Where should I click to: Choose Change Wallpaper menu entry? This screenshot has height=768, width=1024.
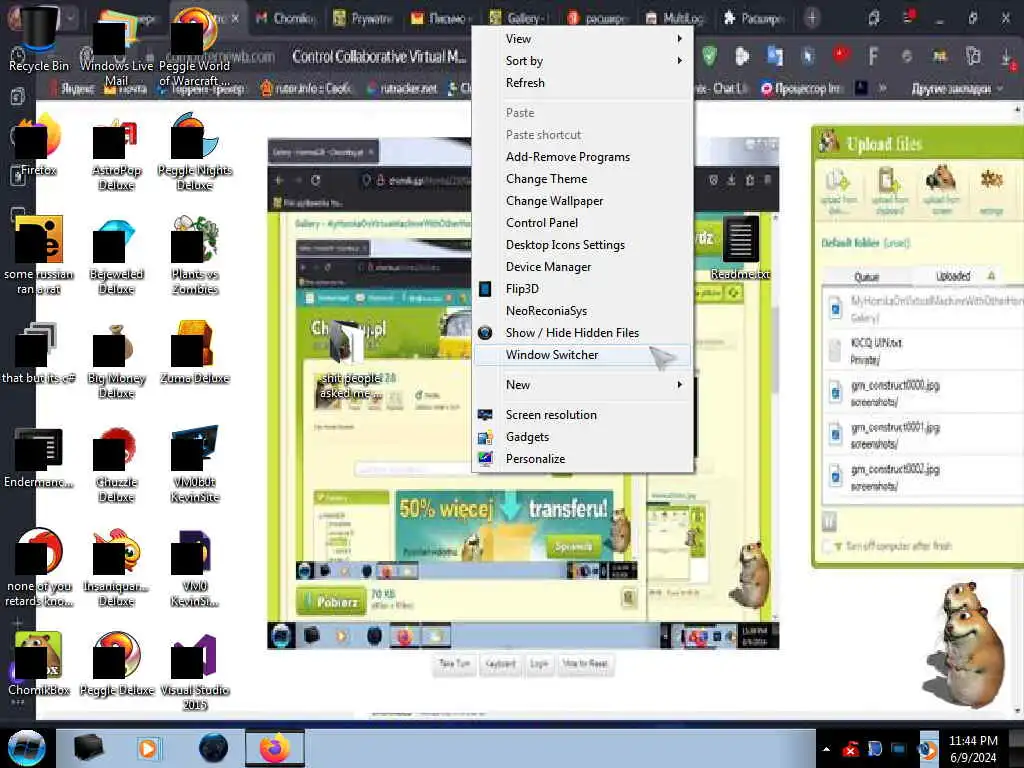(x=582, y=201)
